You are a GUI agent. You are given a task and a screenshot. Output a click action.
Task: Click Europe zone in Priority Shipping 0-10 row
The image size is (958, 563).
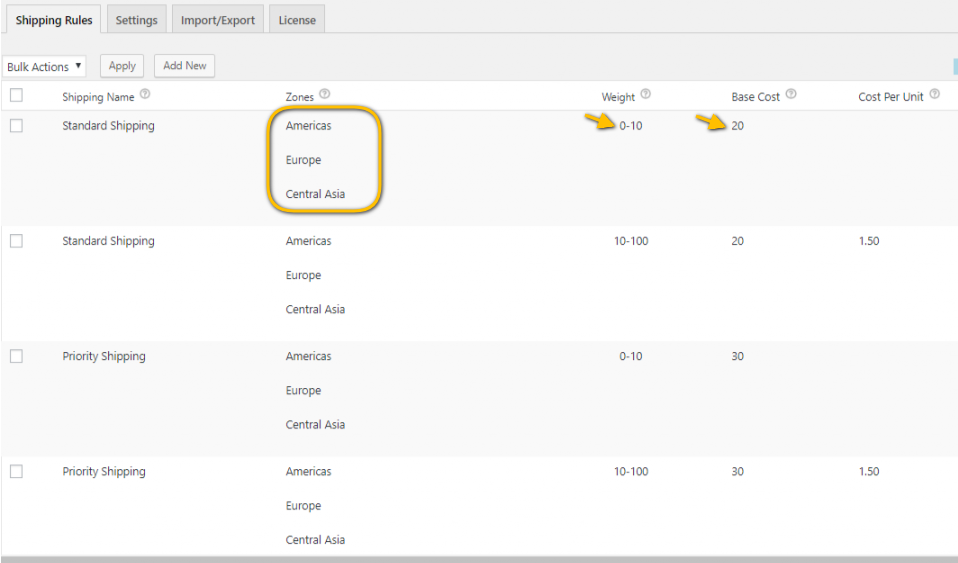click(x=303, y=390)
